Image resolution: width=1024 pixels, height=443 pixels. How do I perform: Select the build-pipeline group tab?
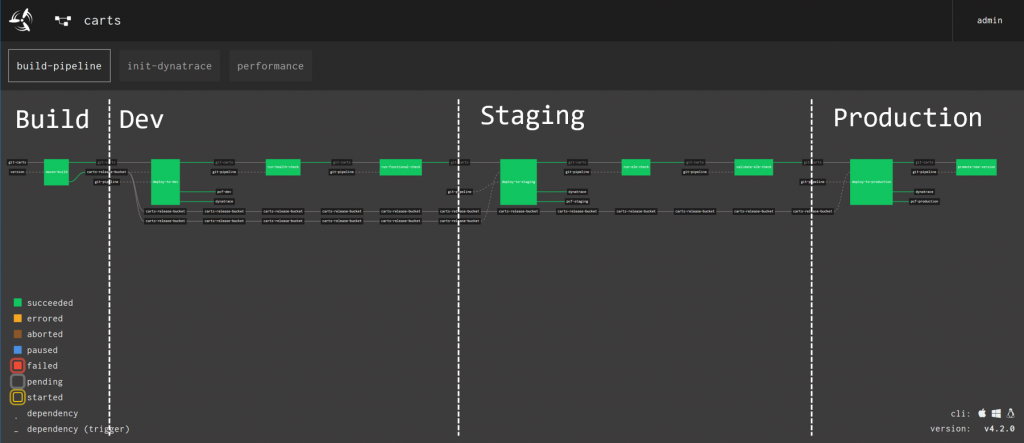point(59,66)
